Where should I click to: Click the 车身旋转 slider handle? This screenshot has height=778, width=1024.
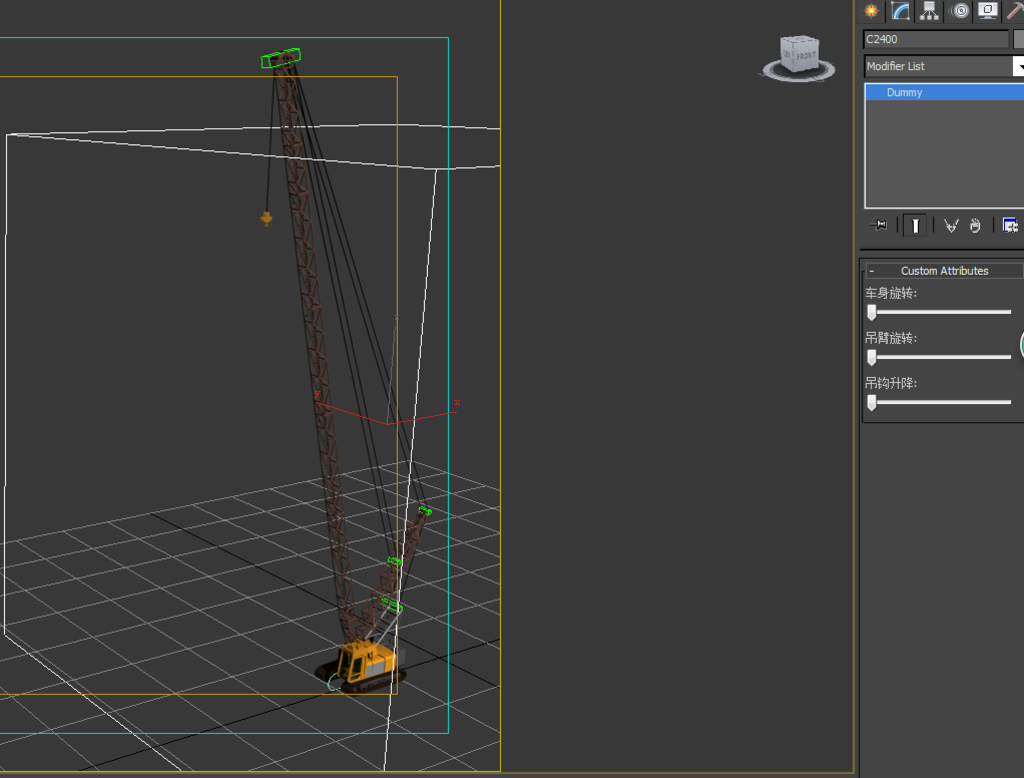click(871, 312)
